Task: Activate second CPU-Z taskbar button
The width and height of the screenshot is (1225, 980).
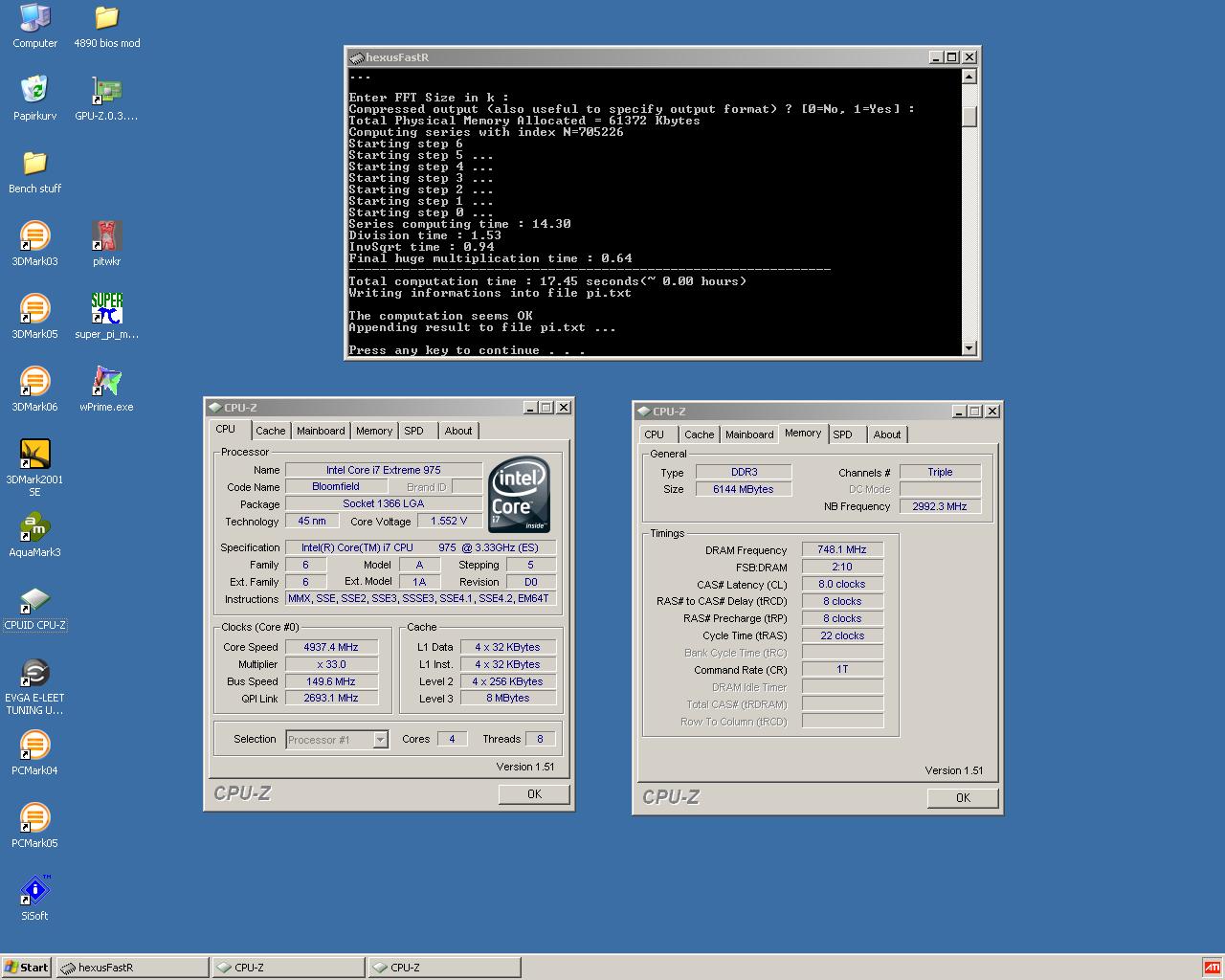Action: tap(445, 967)
